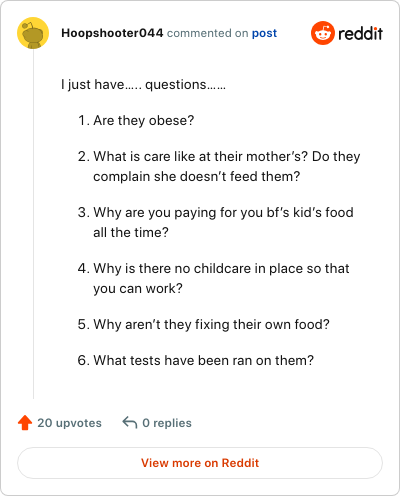Click the '20 upvotes' label
The height and width of the screenshot is (496, 400).
69,423
